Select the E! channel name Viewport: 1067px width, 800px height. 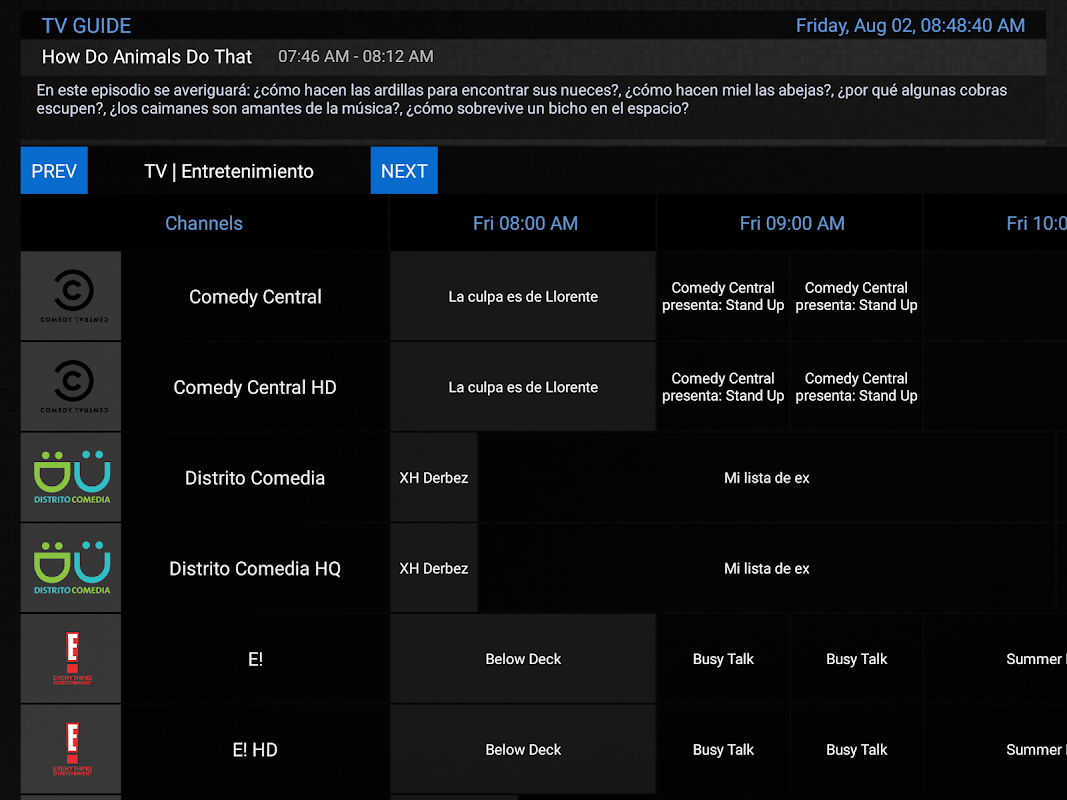(255, 659)
